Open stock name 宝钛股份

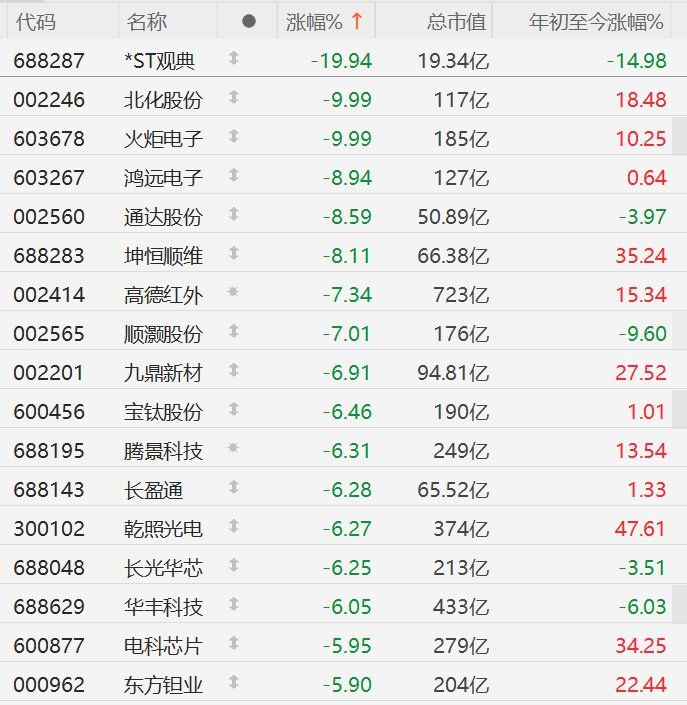tap(164, 412)
